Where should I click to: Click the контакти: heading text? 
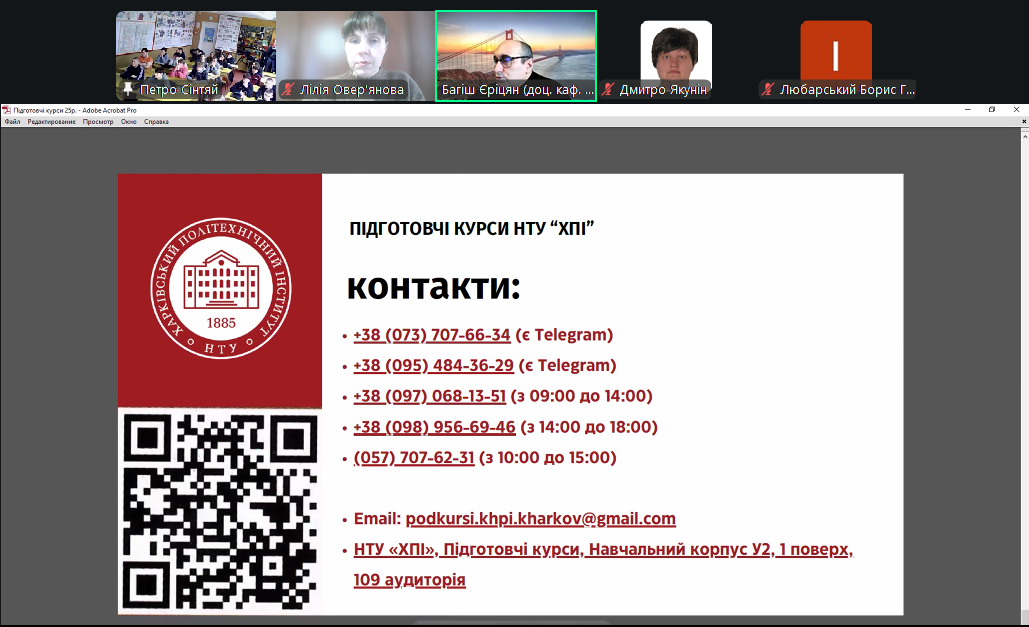coord(434,286)
